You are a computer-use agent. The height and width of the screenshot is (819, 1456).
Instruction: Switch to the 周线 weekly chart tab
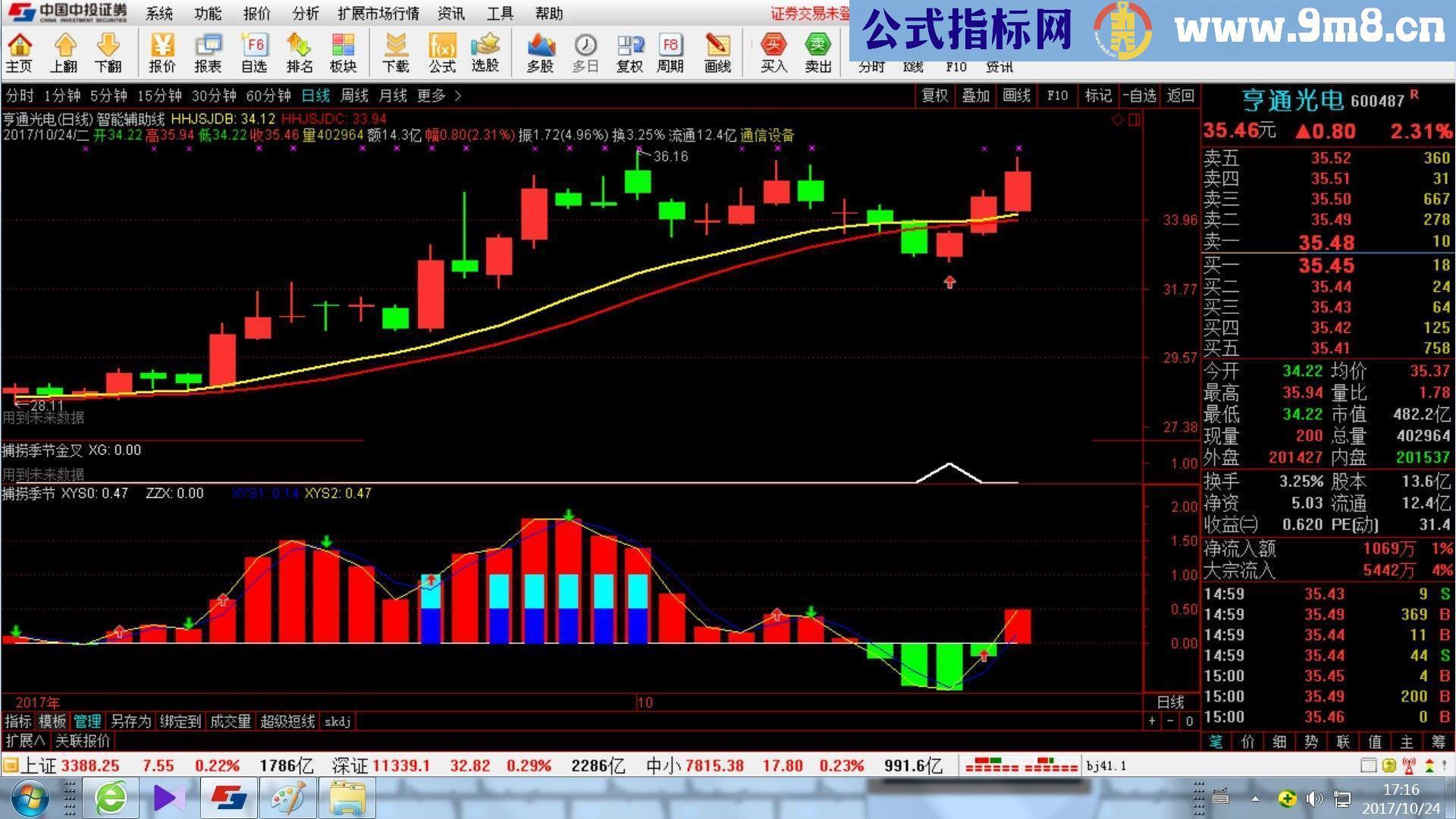pos(355,96)
